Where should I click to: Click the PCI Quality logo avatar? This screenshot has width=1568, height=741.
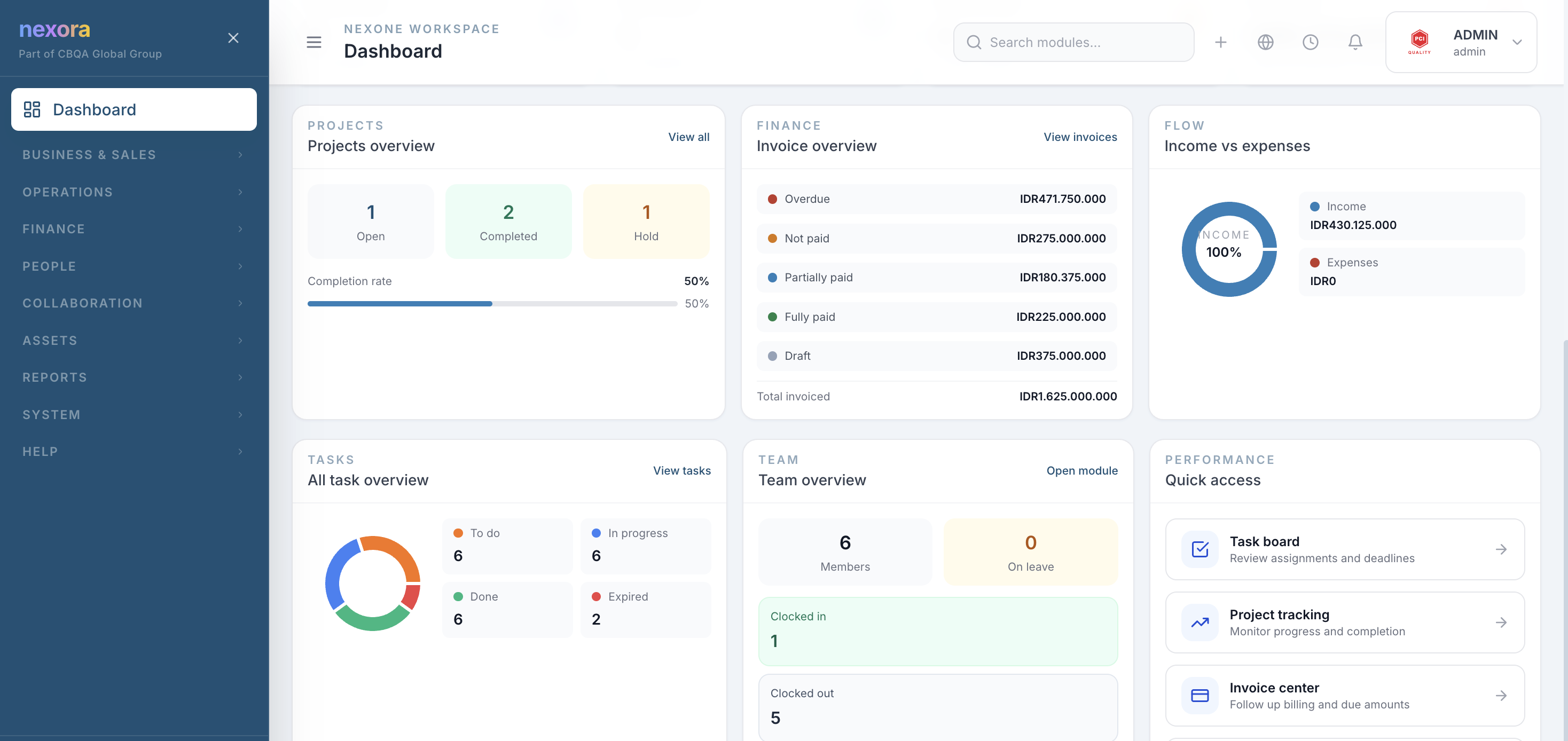pyautogui.click(x=1420, y=42)
